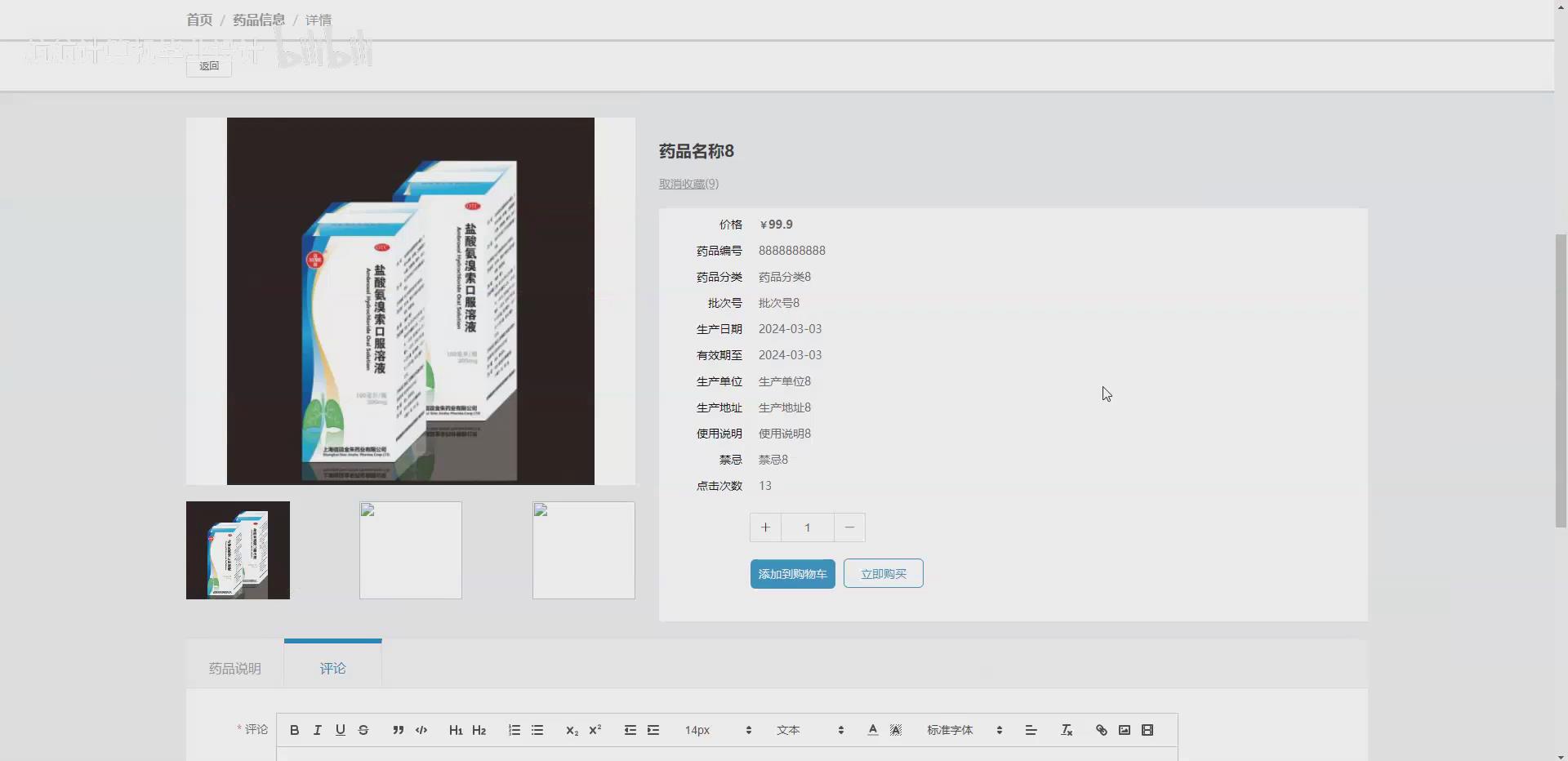This screenshot has height=761, width=1568.
Task: Apply subscript formatting
Action: click(x=572, y=730)
